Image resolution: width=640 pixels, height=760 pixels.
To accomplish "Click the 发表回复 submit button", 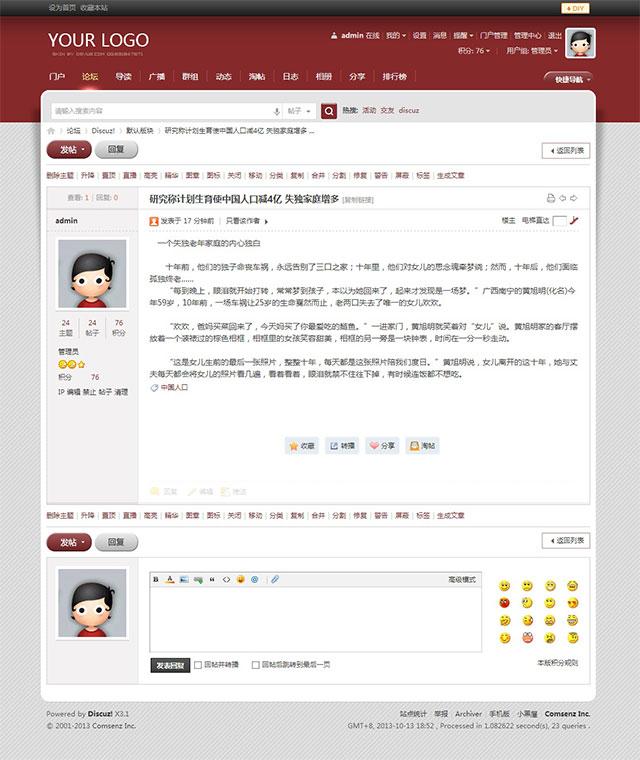I will (x=170, y=664).
